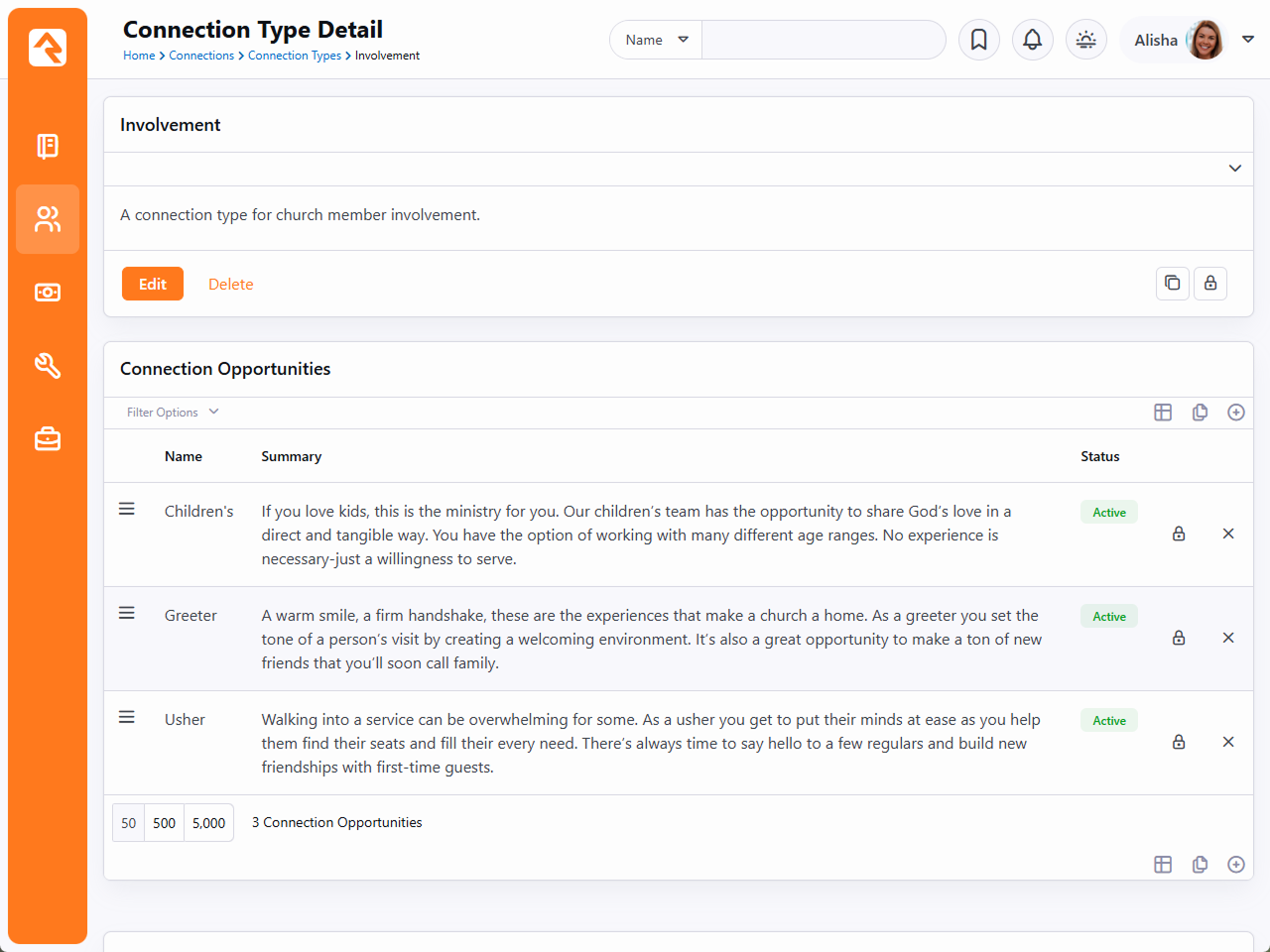1270x952 pixels.
Task: Open the People section in sidebar
Action: click(x=48, y=219)
